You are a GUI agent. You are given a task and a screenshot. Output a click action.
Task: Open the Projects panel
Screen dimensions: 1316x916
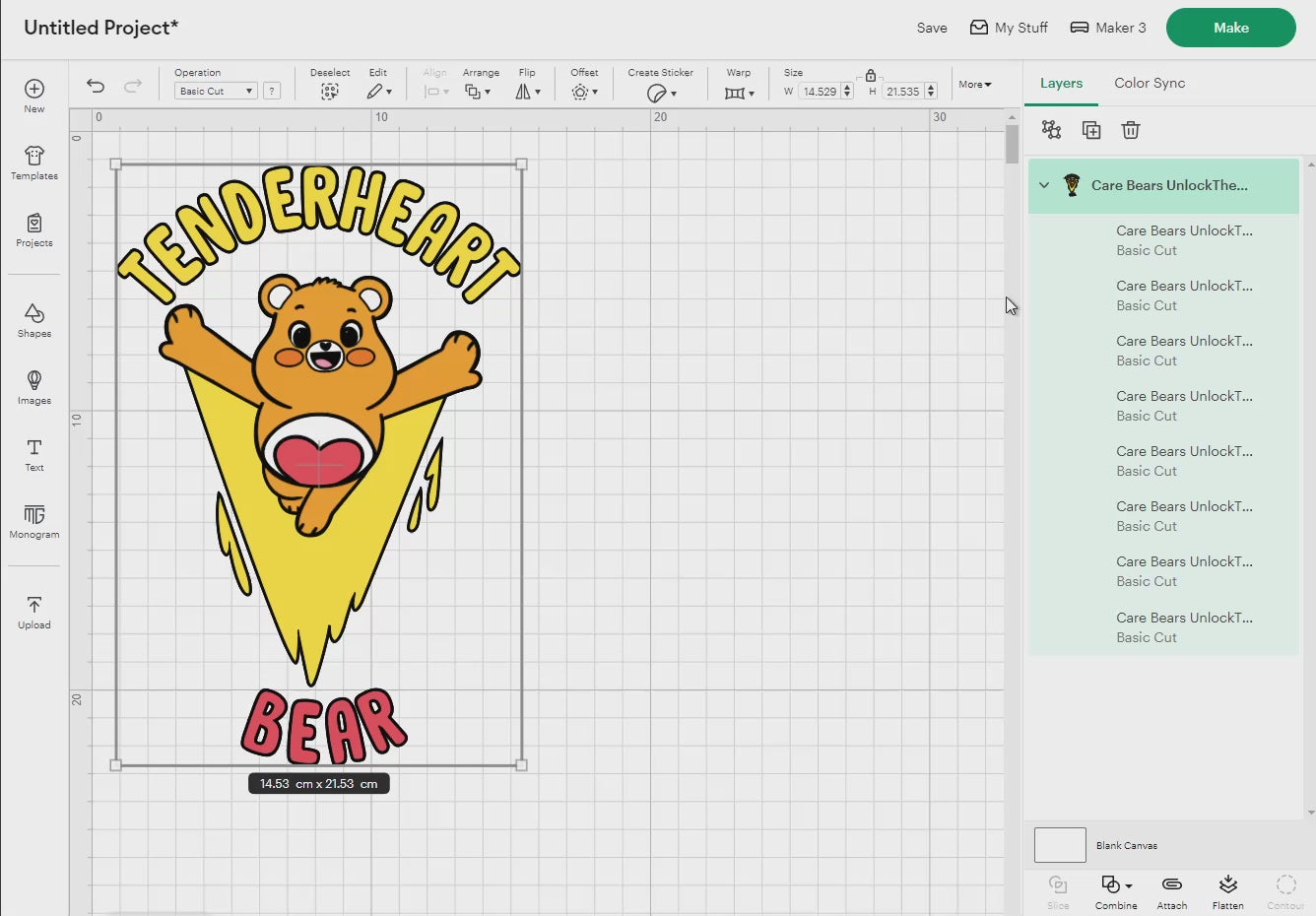point(34,229)
